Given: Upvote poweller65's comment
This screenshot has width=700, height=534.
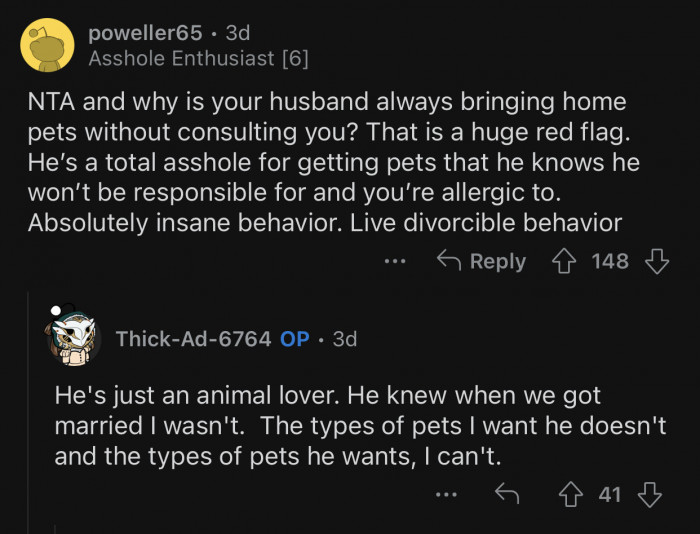Looking at the screenshot, I should 567,262.
